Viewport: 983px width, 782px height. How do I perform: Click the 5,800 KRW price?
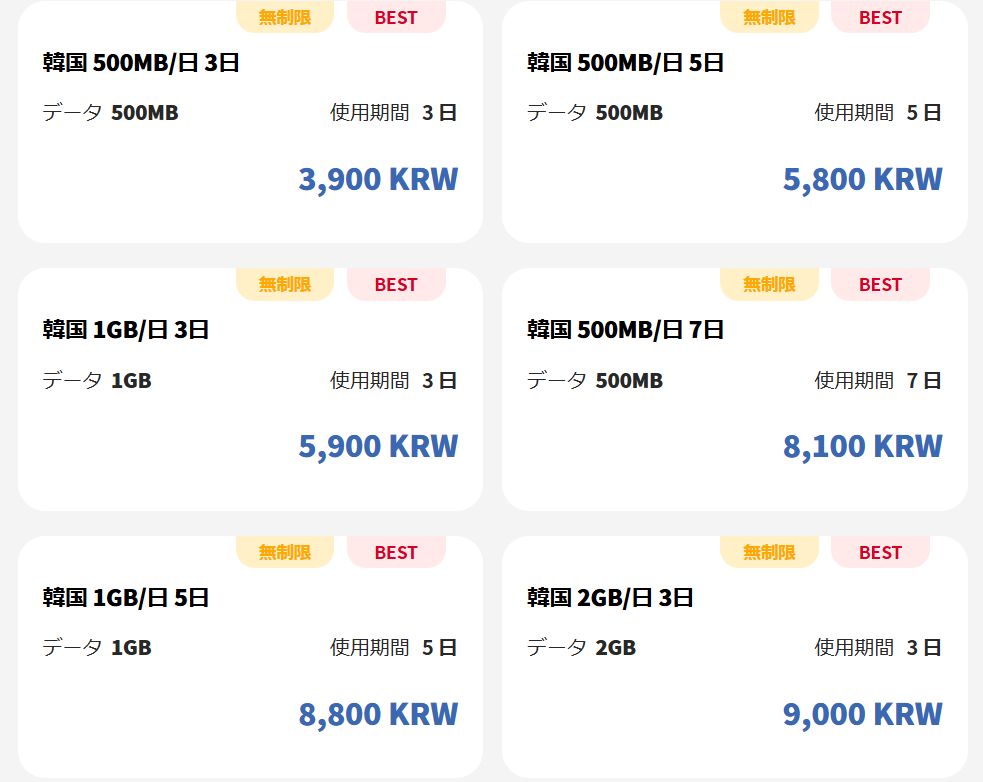pos(862,179)
